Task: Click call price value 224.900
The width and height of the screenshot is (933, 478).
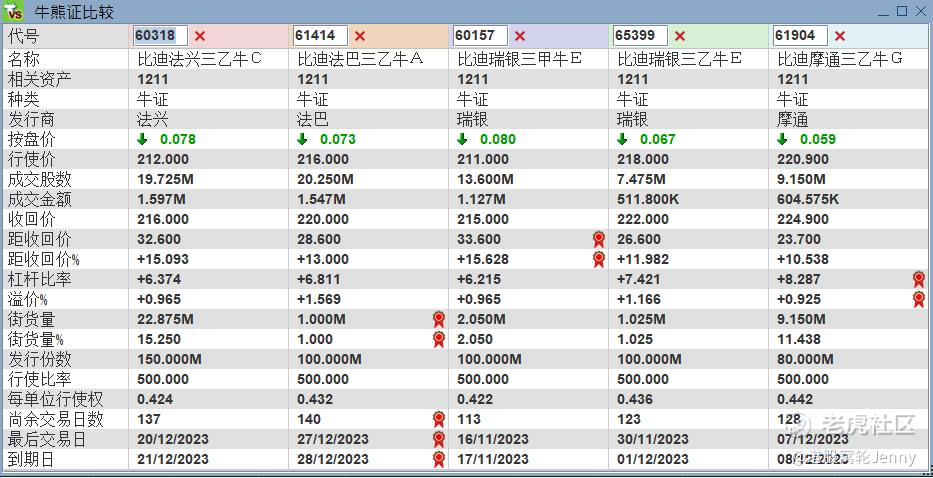Action: (x=803, y=220)
